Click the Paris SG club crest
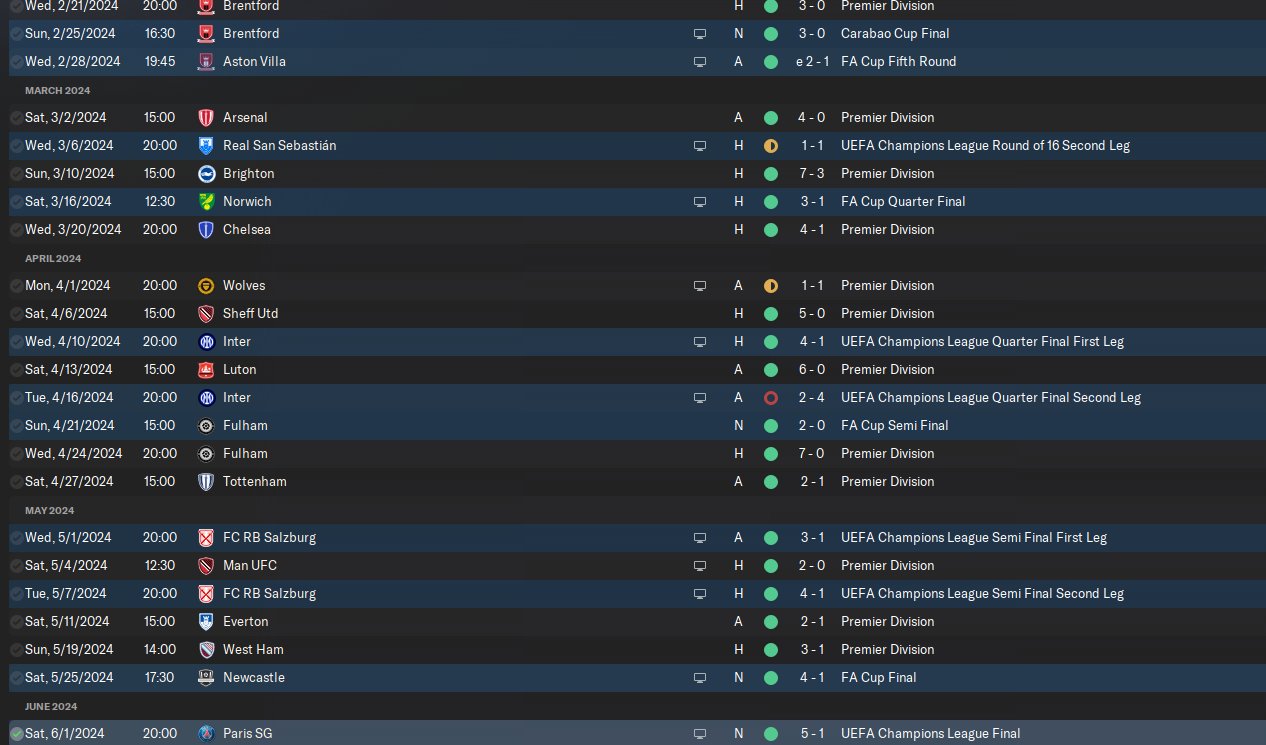 (206, 733)
